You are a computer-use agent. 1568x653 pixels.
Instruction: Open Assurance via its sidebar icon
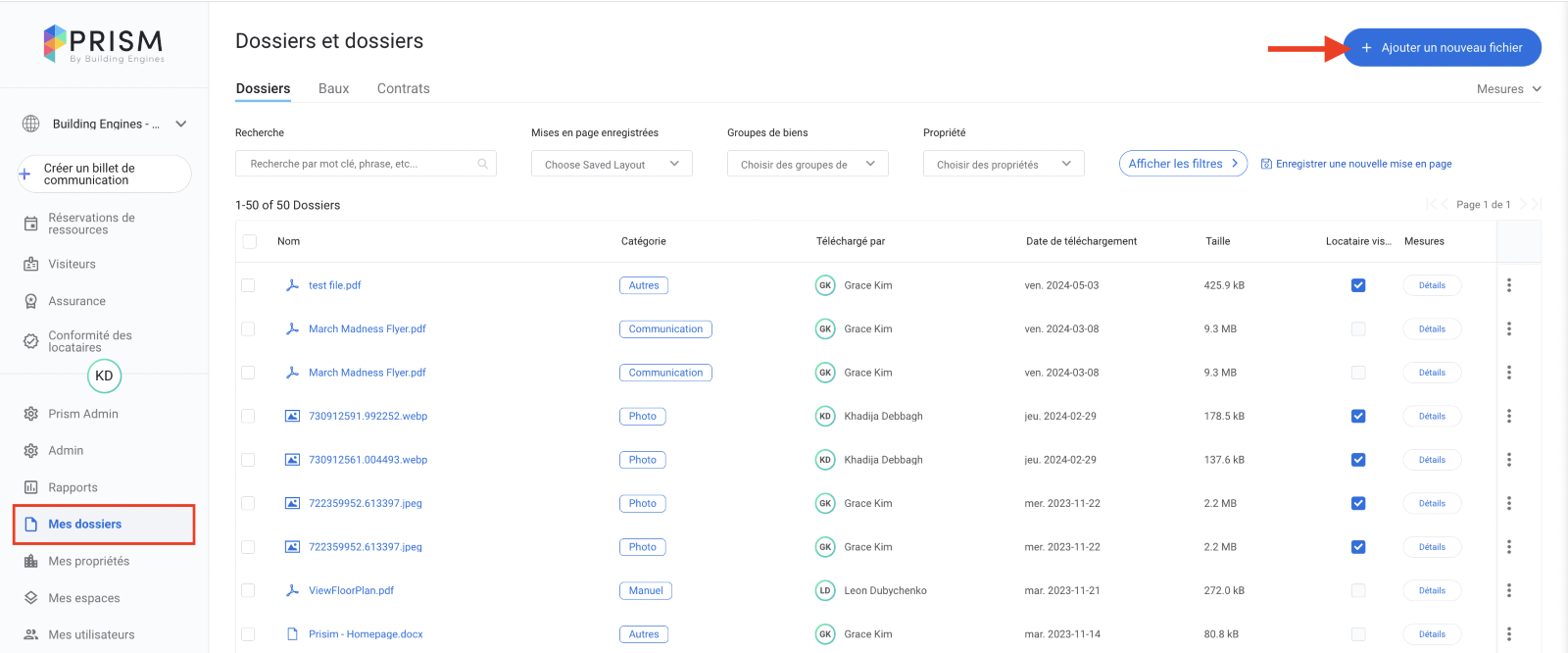pyautogui.click(x=31, y=302)
